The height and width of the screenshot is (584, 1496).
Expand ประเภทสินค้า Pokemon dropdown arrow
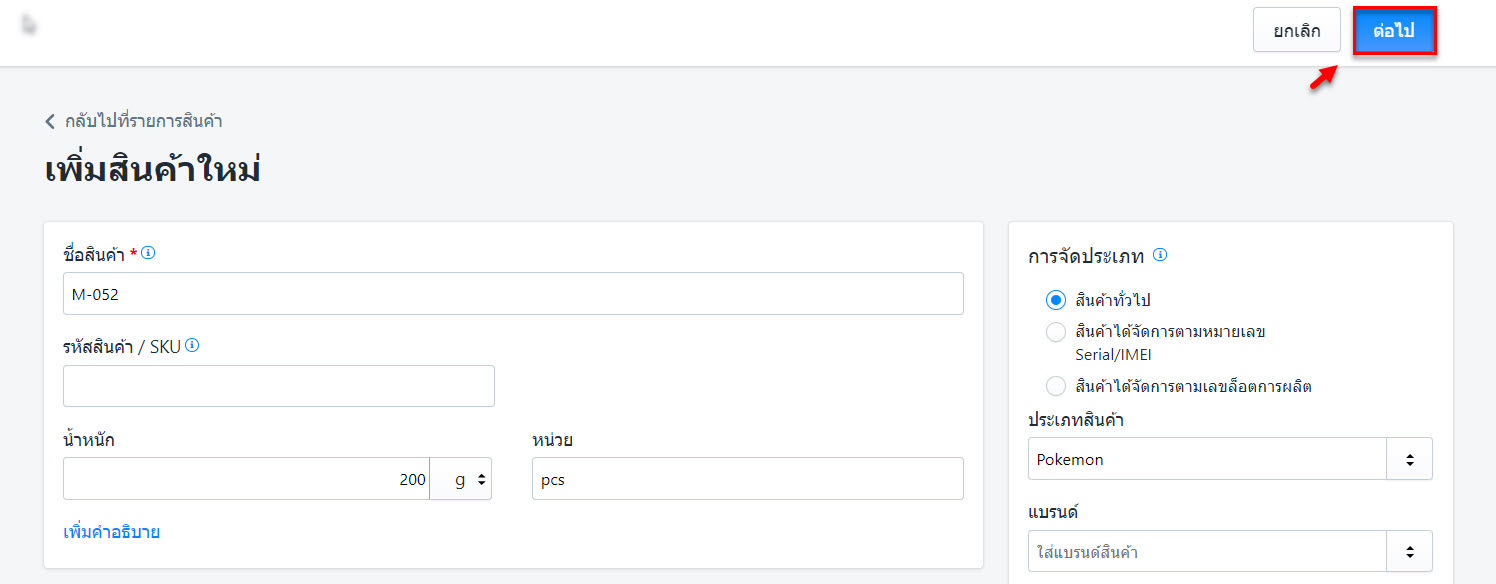coord(1409,459)
